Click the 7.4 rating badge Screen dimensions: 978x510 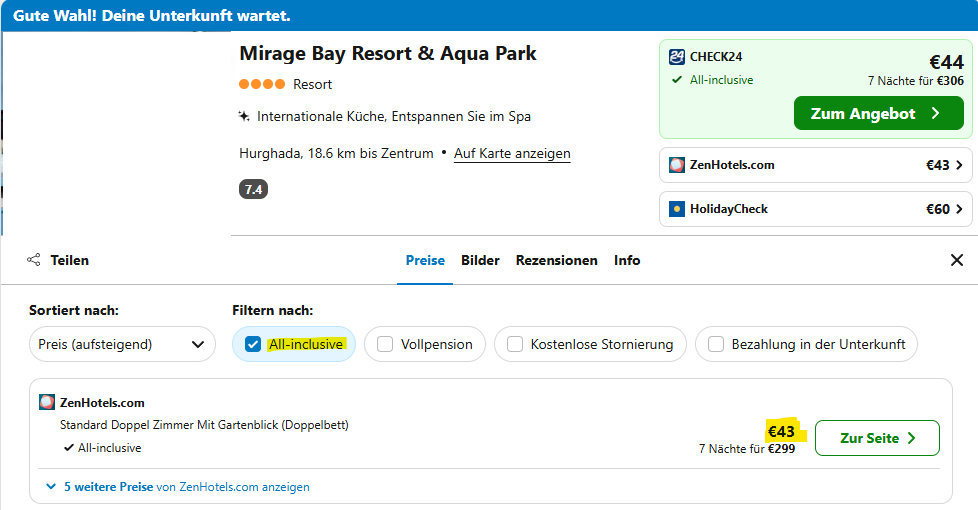click(x=253, y=190)
